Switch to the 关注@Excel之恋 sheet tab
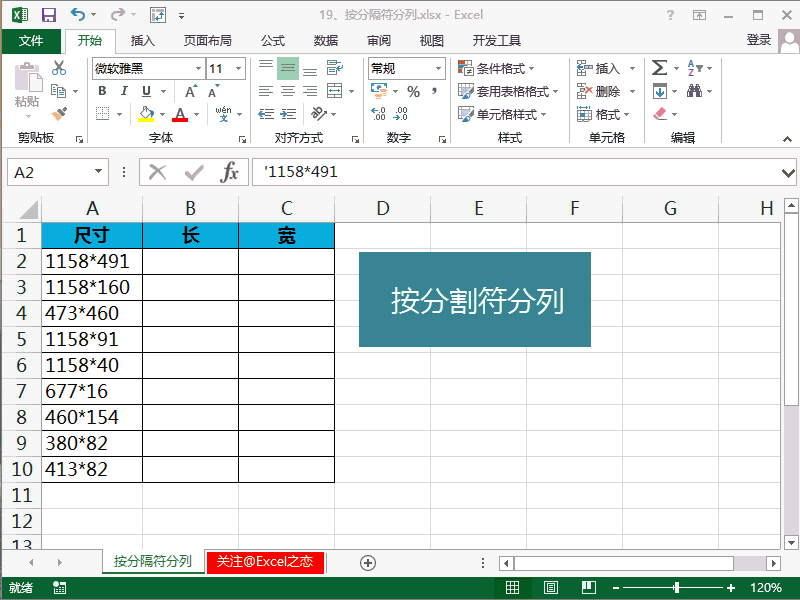The width and height of the screenshot is (800, 600). pos(265,562)
